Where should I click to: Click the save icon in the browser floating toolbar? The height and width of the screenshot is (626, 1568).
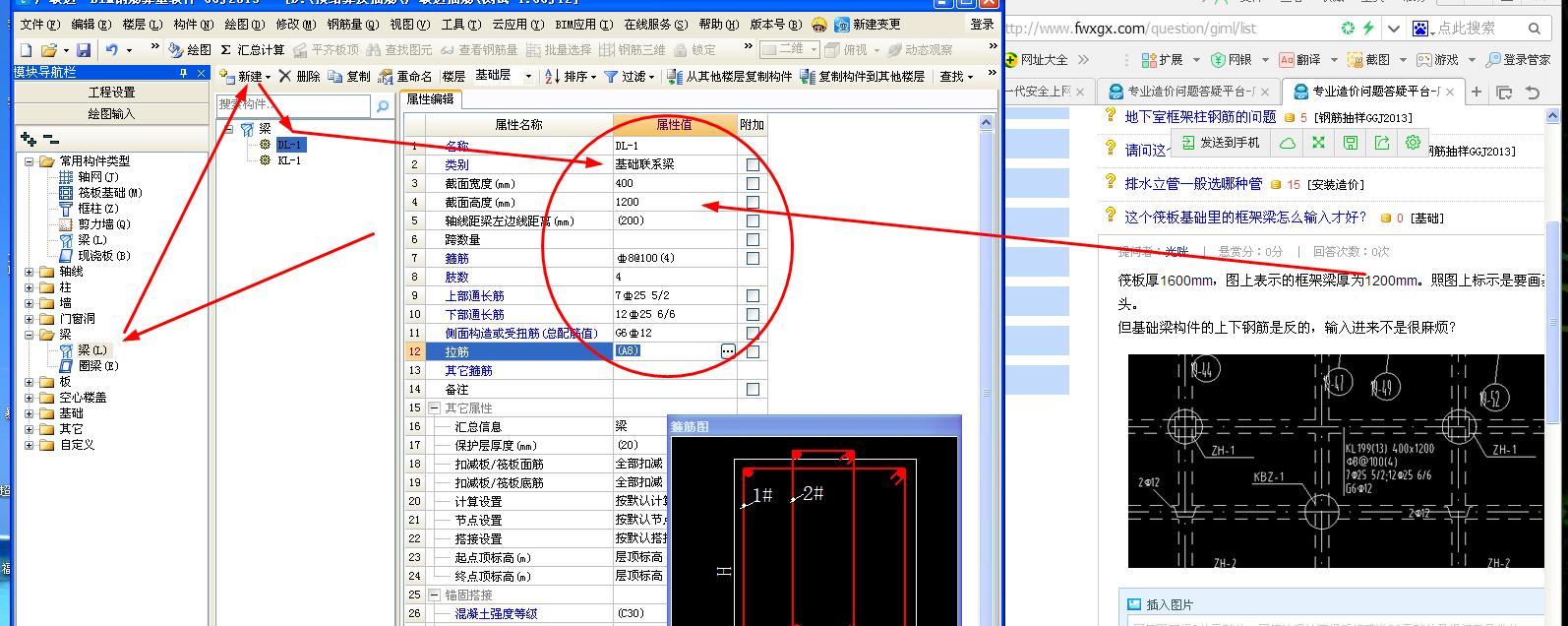click(x=1350, y=143)
